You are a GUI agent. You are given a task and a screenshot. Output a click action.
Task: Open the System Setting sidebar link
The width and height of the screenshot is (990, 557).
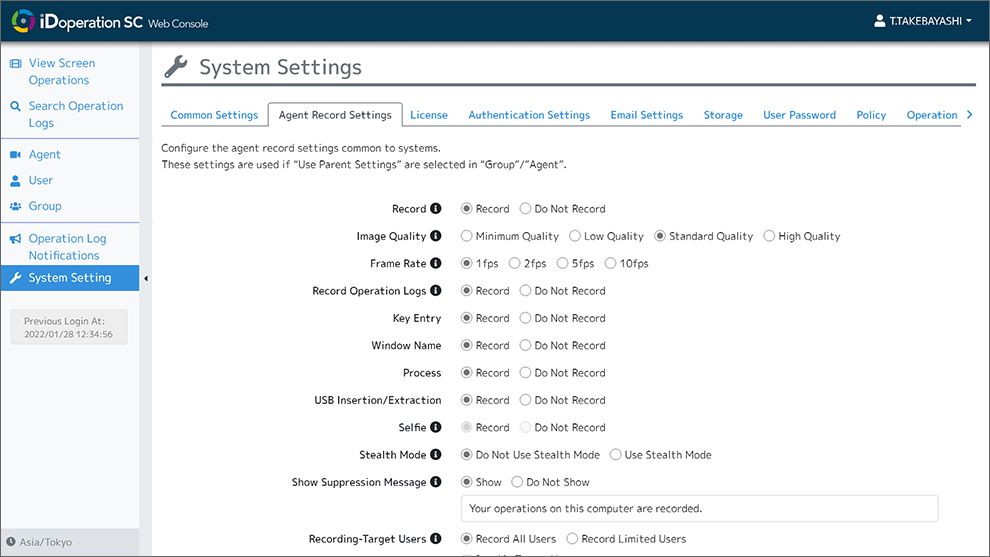69,278
